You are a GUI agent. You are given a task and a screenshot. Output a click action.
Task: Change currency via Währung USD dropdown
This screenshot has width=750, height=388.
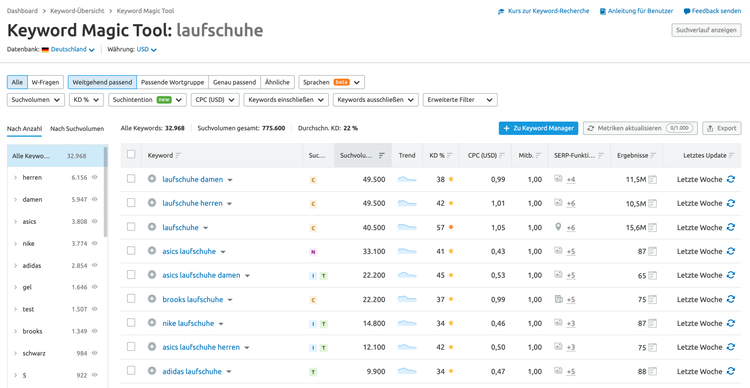(146, 49)
